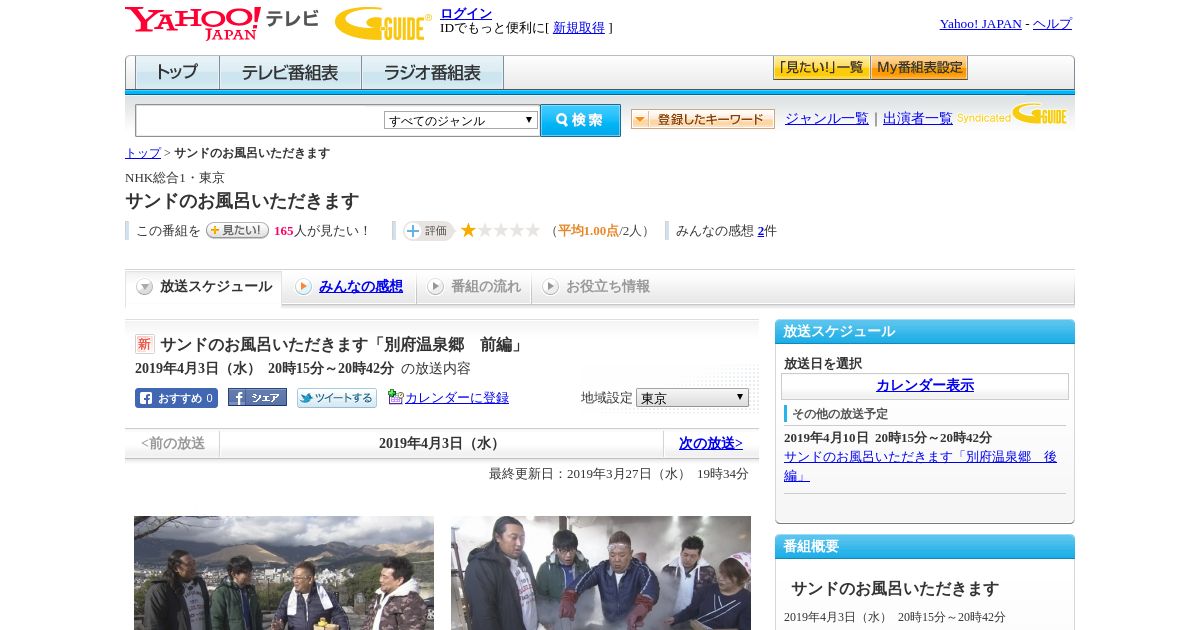Select the 放送スケジュール tab

coord(204,287)
